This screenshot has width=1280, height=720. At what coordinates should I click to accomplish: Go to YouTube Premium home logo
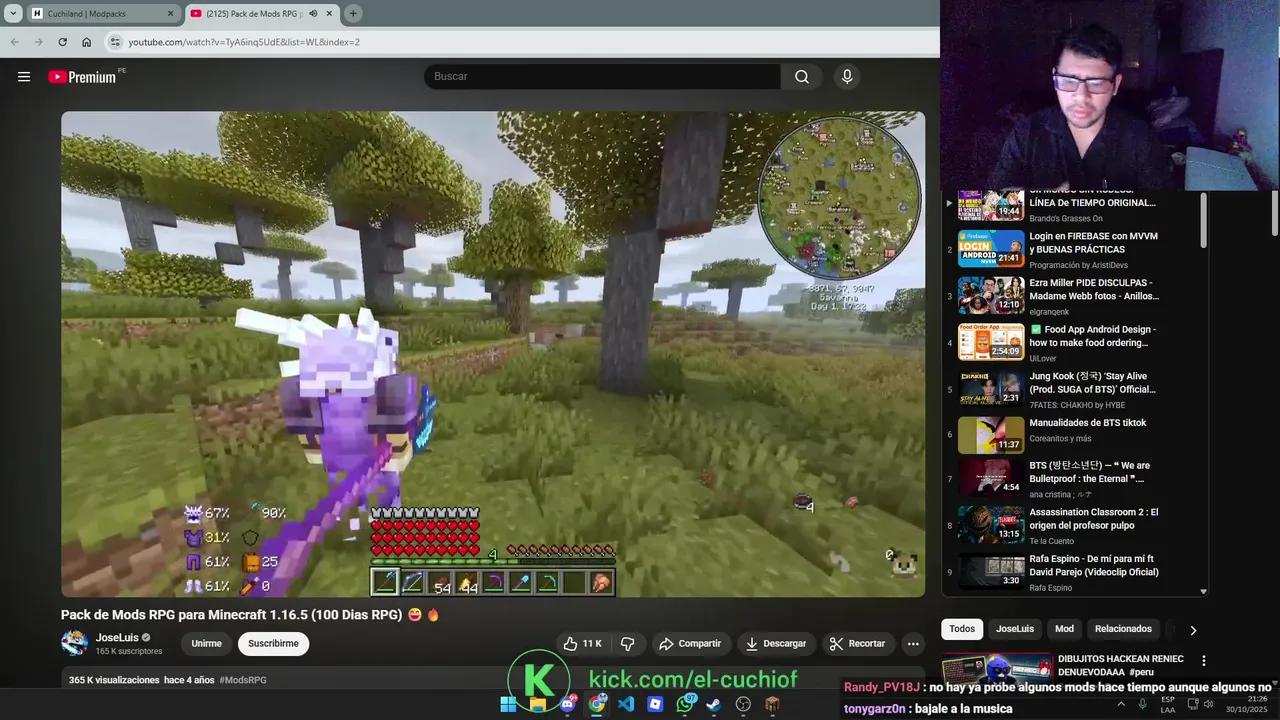84,77
